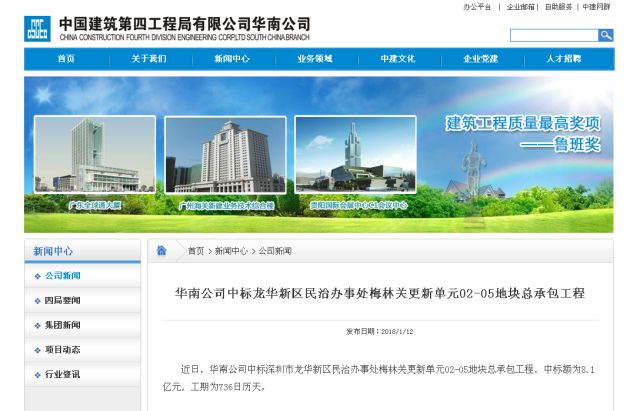The image size is (640, 411).
Task: Select 人才招聘 in the navigation bar
Action: pos(563,59)
